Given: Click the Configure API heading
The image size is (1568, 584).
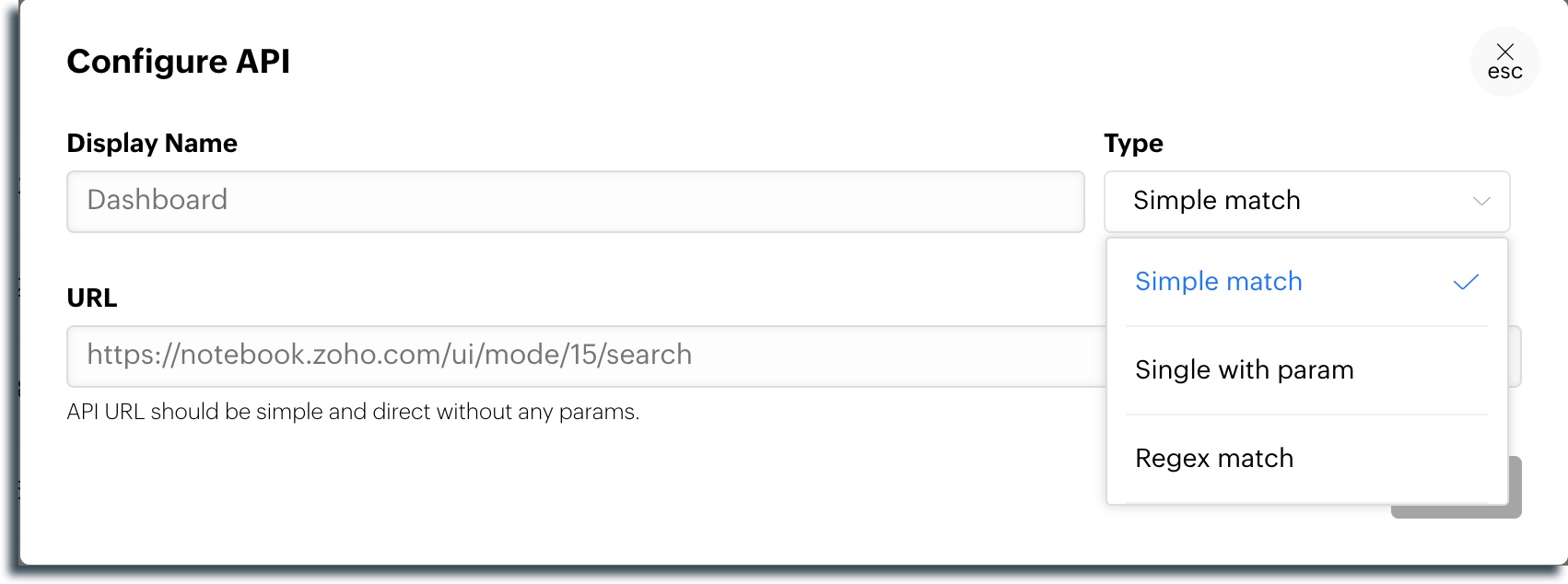Looking at the screenshot, I should click(x=179, y=62).
